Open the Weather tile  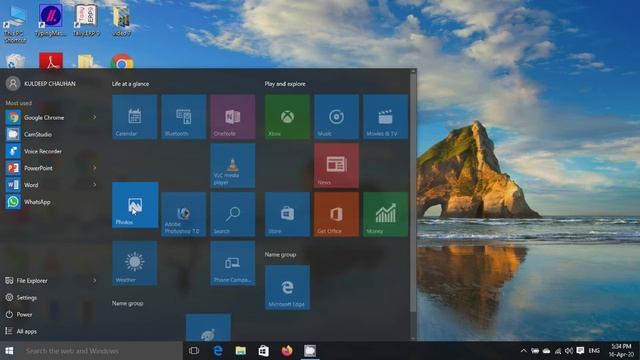(x=135, y=263)
